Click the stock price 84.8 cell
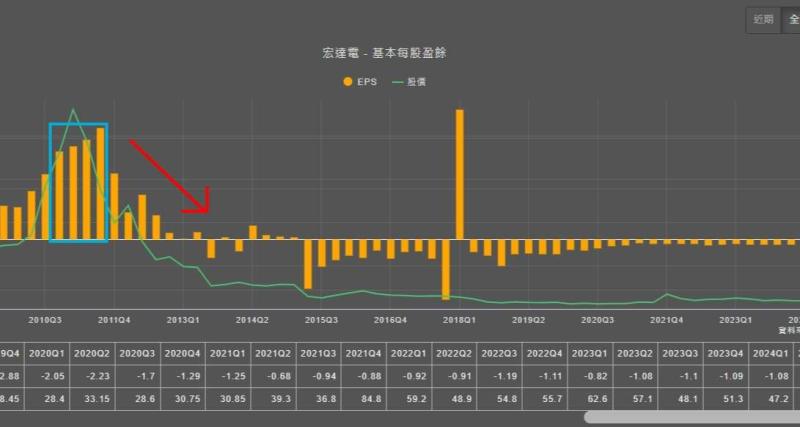Viewport: 800px width, 427px height. pos(363,399)
